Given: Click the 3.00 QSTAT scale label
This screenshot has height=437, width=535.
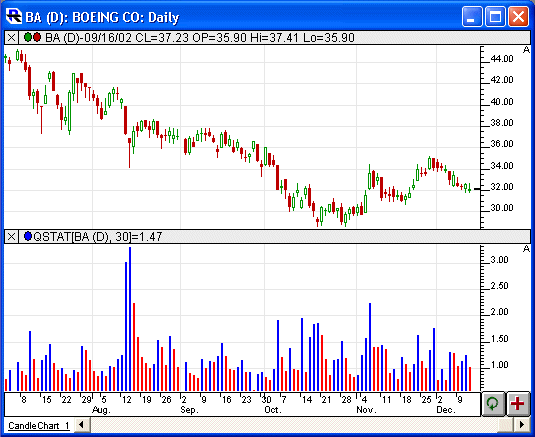Looking at the screenshot, I should [500, 260].
